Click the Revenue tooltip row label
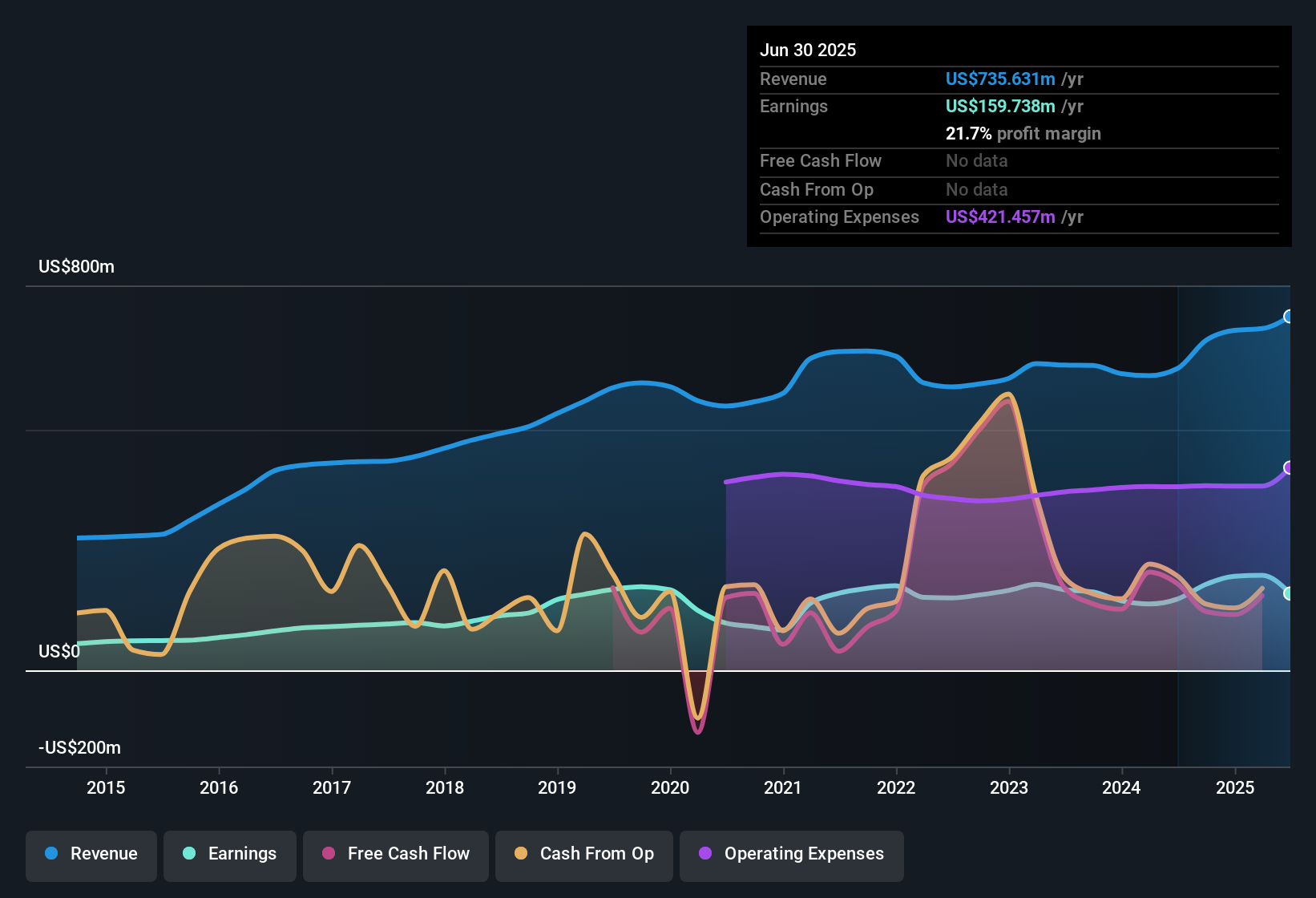Image resolution: width=1316 pixels, height=898 pixels. 793,79
